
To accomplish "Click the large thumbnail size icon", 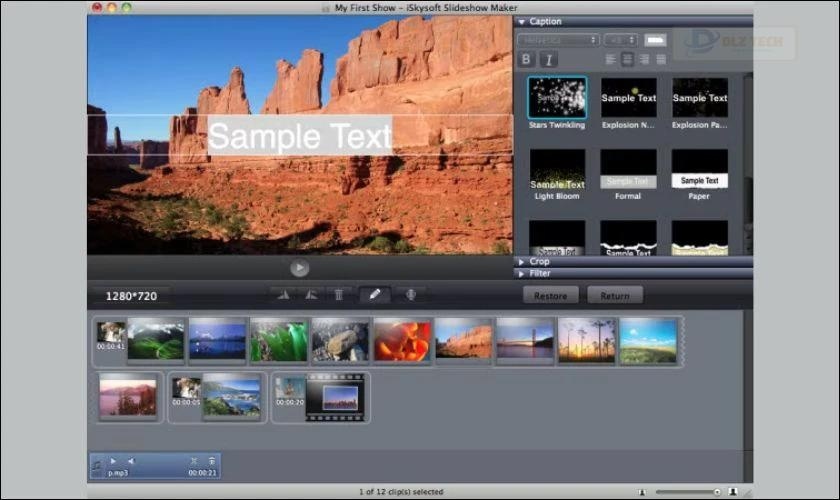I will click(733, 492).
